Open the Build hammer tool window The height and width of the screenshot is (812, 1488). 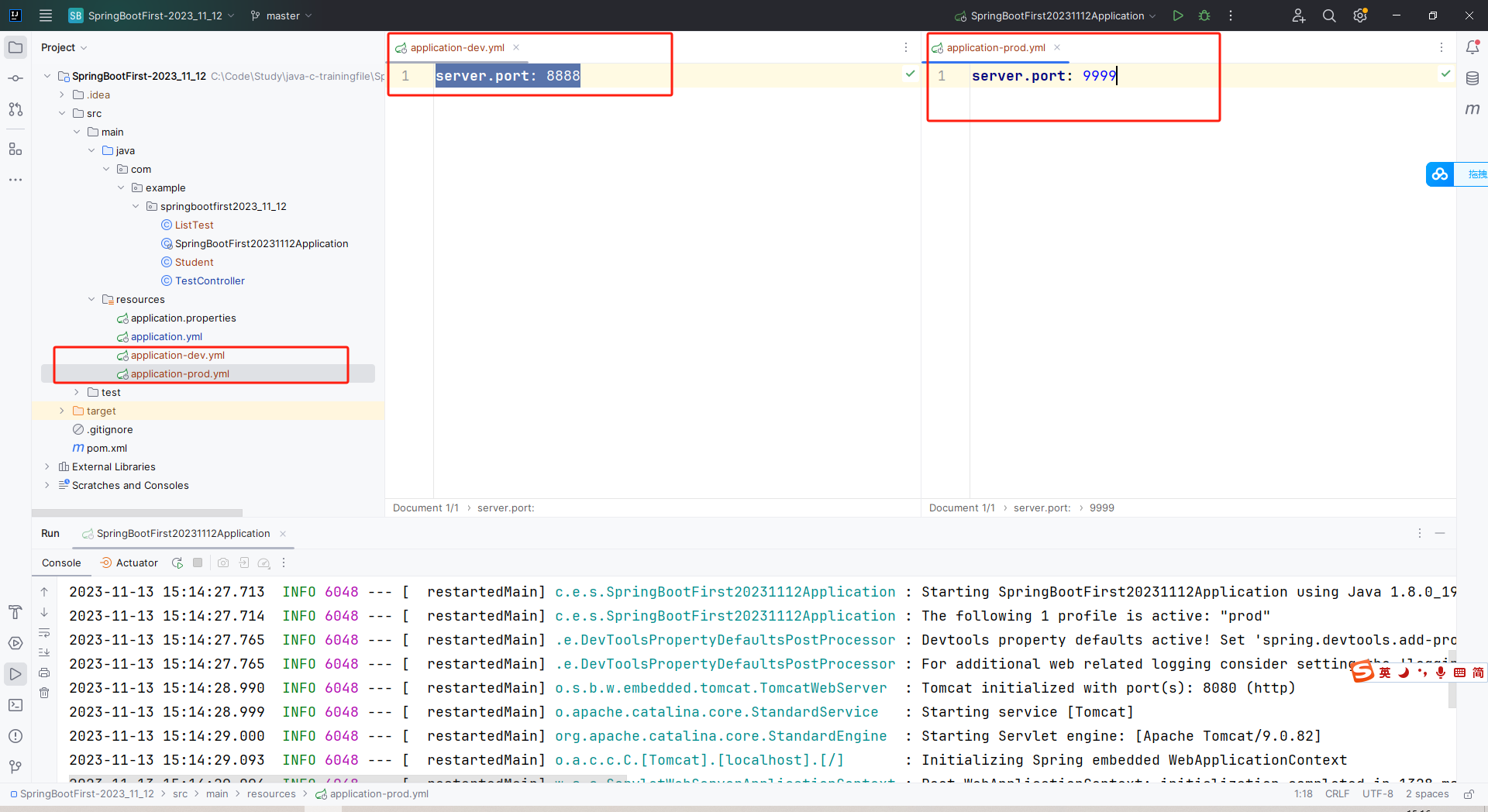[15, 612]
